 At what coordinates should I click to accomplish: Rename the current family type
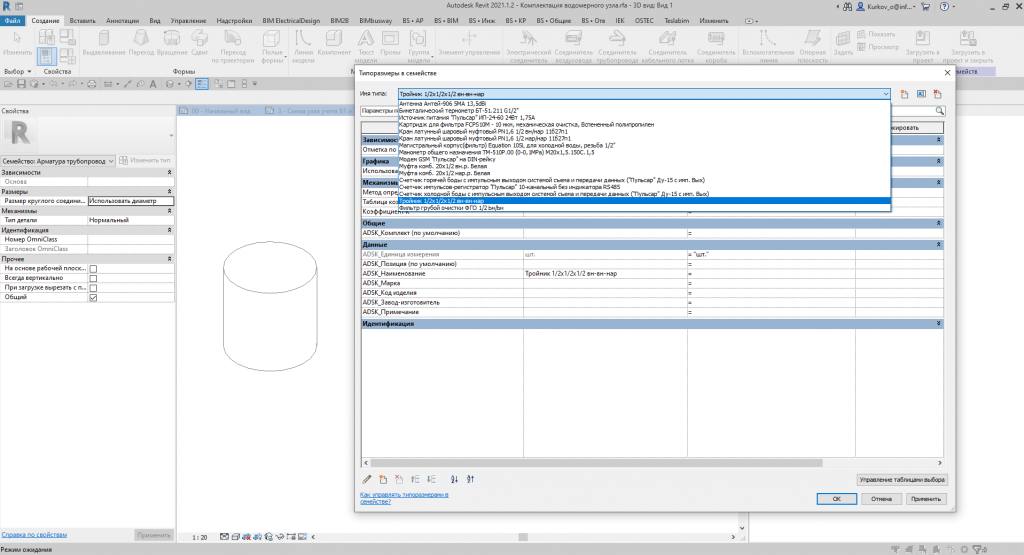pos(921,94)
